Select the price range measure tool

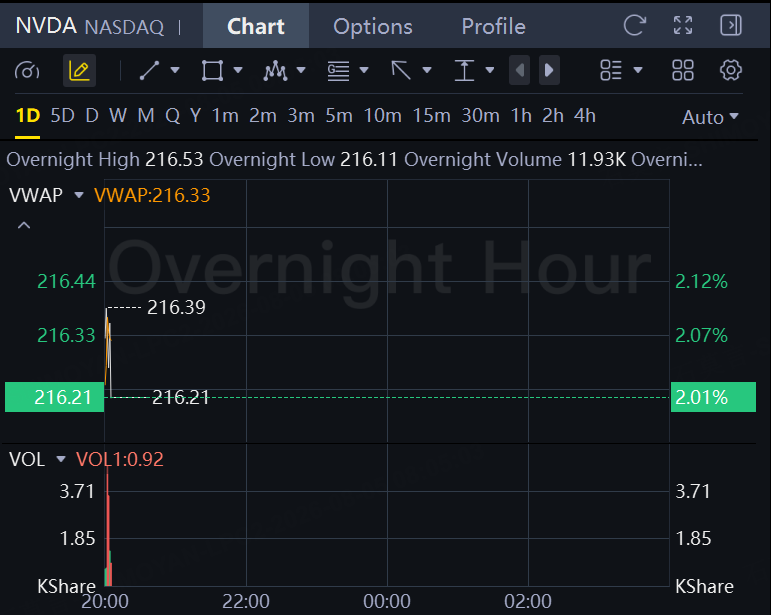(464, 70)
